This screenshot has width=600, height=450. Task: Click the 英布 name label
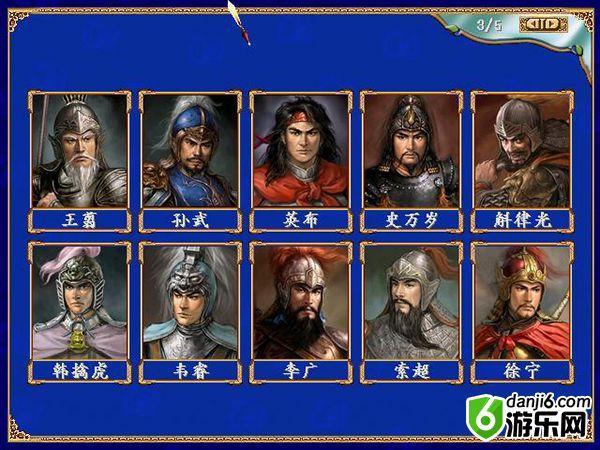[x=301, y=221]
